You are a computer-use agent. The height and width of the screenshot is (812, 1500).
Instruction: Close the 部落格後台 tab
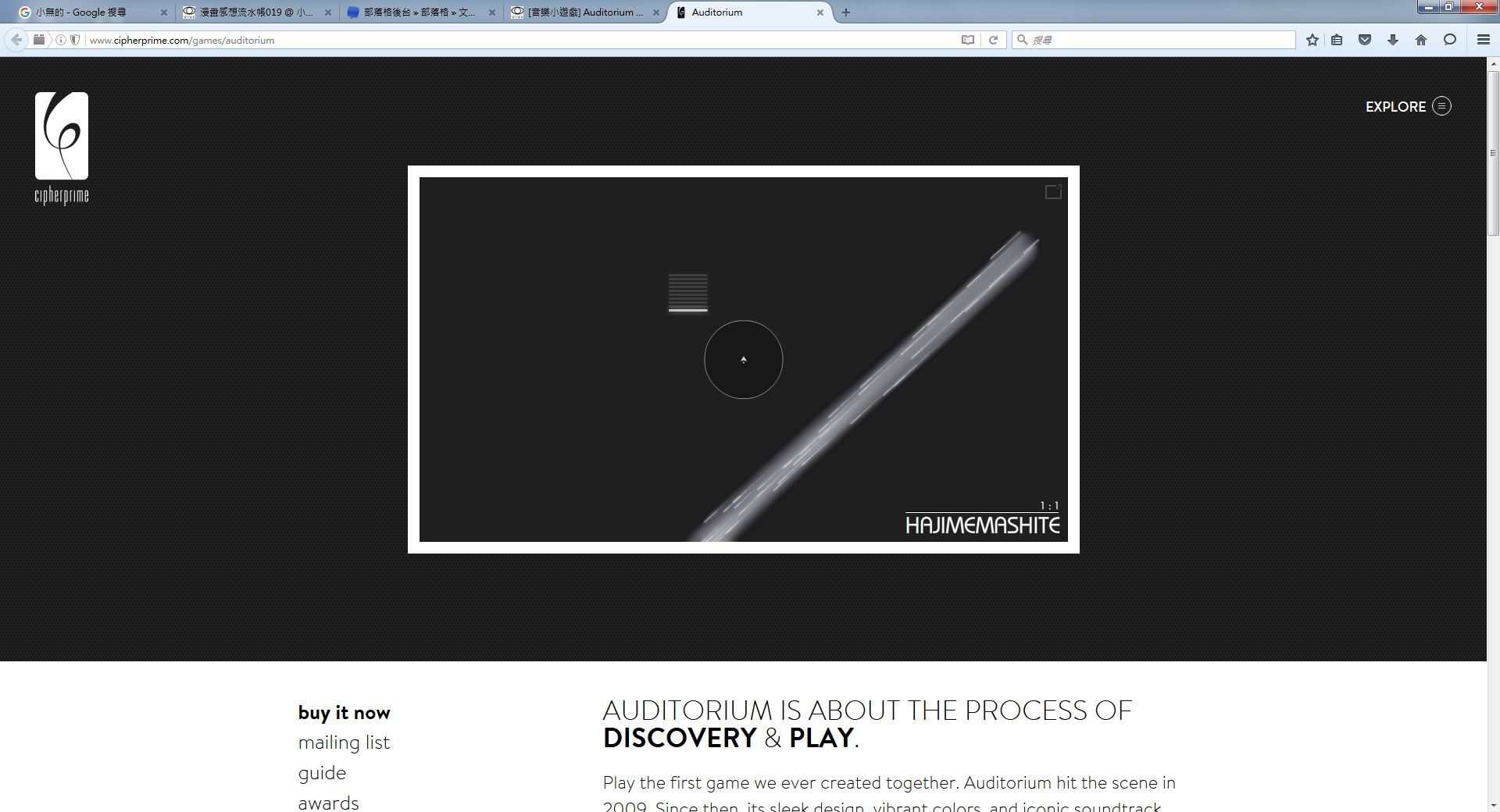tap(492, 12)
